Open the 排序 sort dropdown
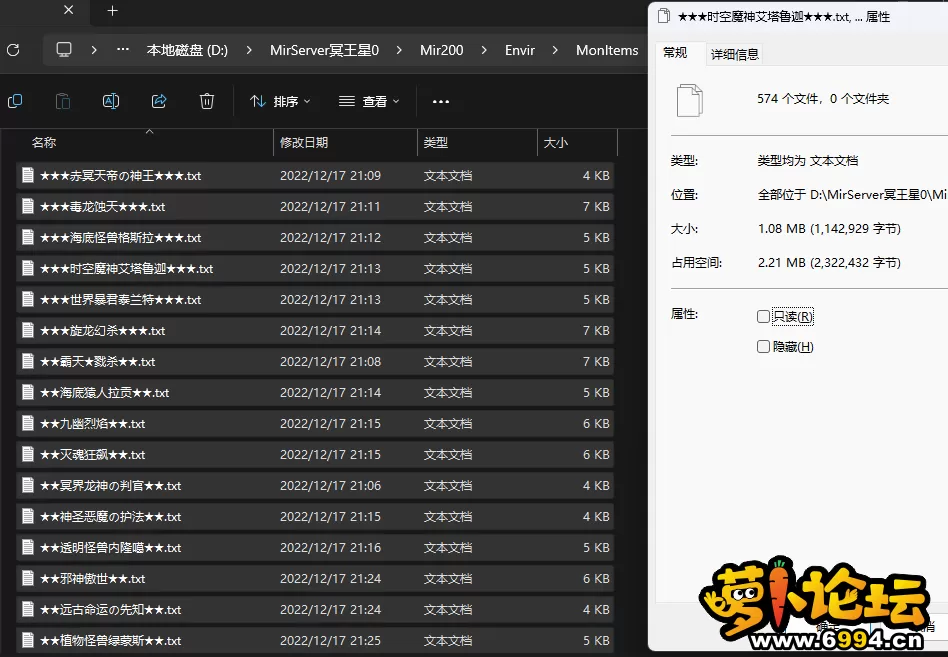The height and width of the screenshot is (657, 948). point(280,102)
